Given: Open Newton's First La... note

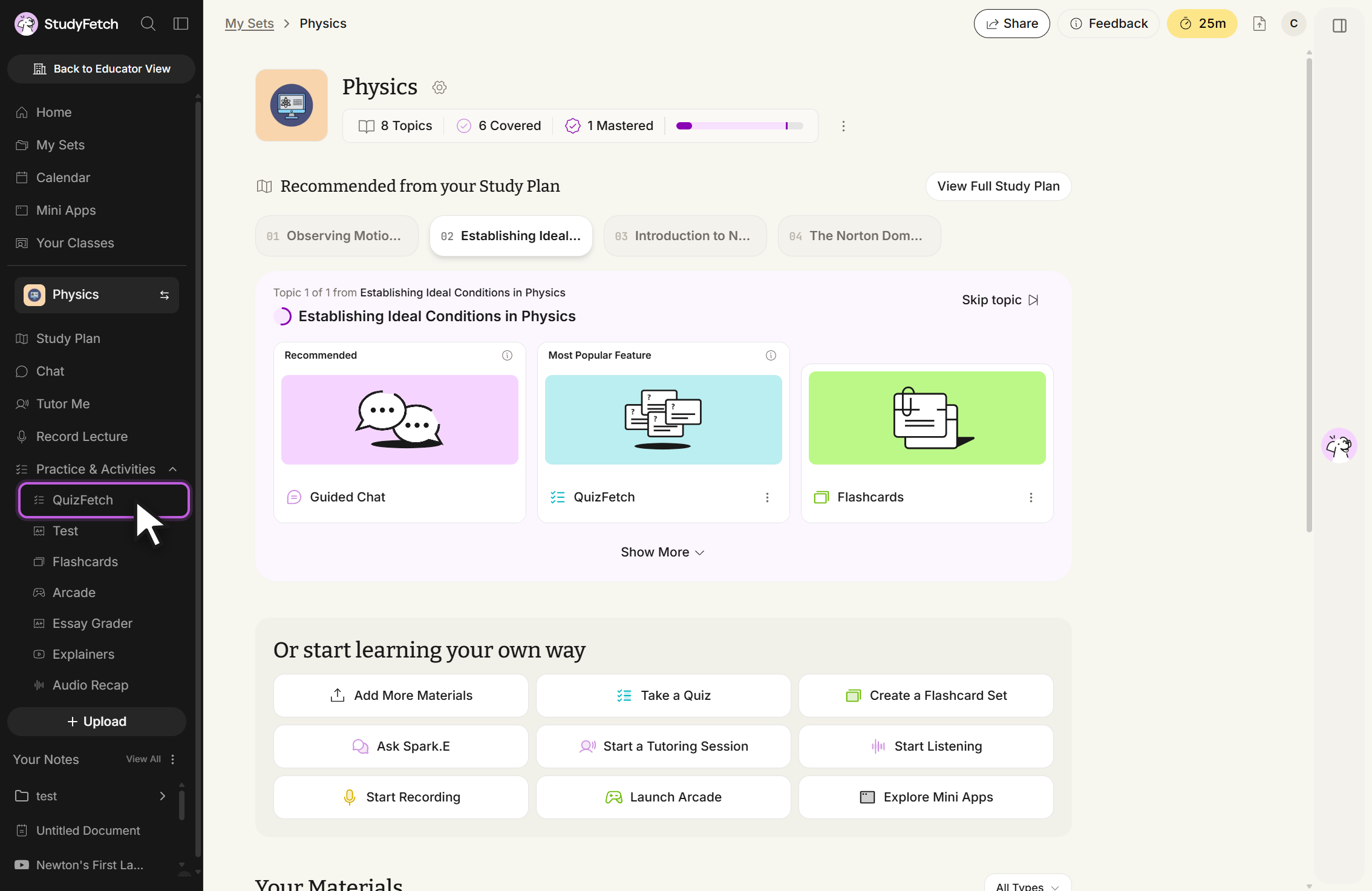Looking at the screenshot, I should point(91,865).
